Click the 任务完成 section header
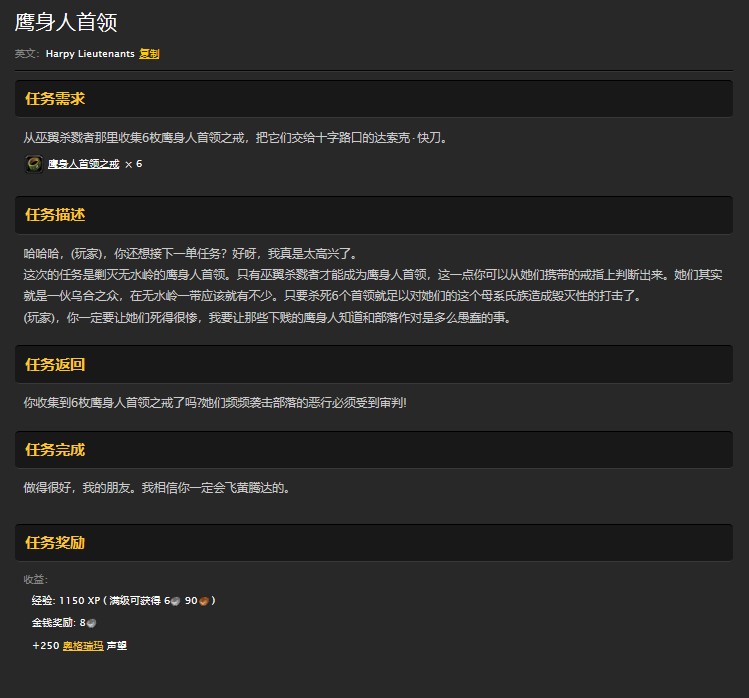The image size is (749, 698). tap(55, 450)
